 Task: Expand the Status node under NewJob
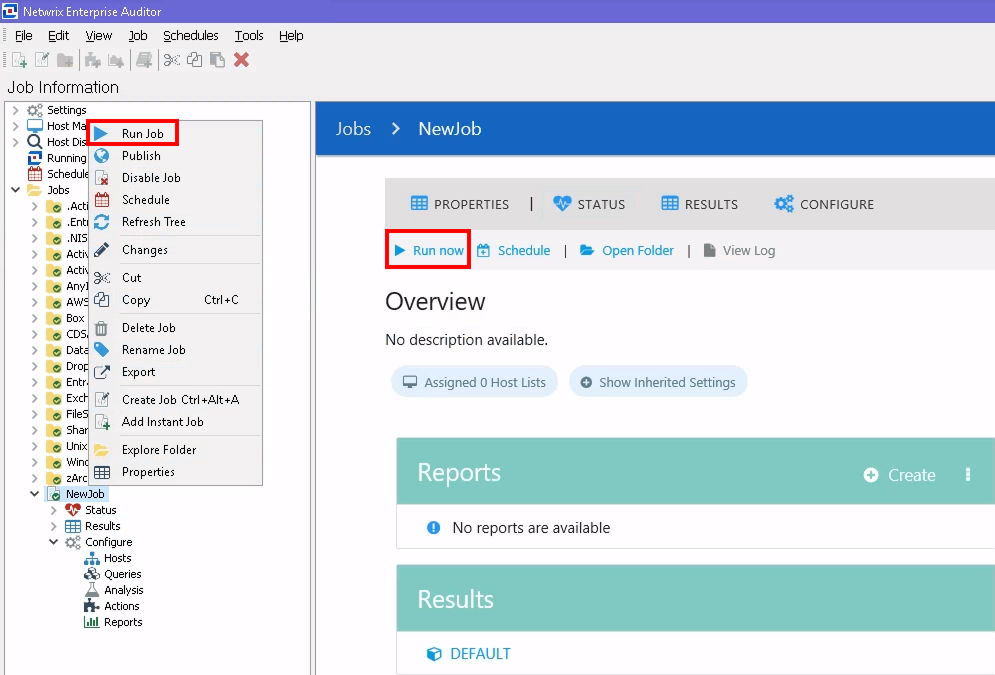pos(54,510)
